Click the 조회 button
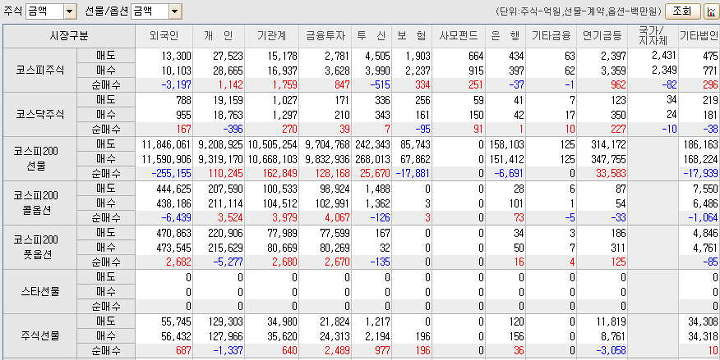The image size is (720, 360). point(682,11)
